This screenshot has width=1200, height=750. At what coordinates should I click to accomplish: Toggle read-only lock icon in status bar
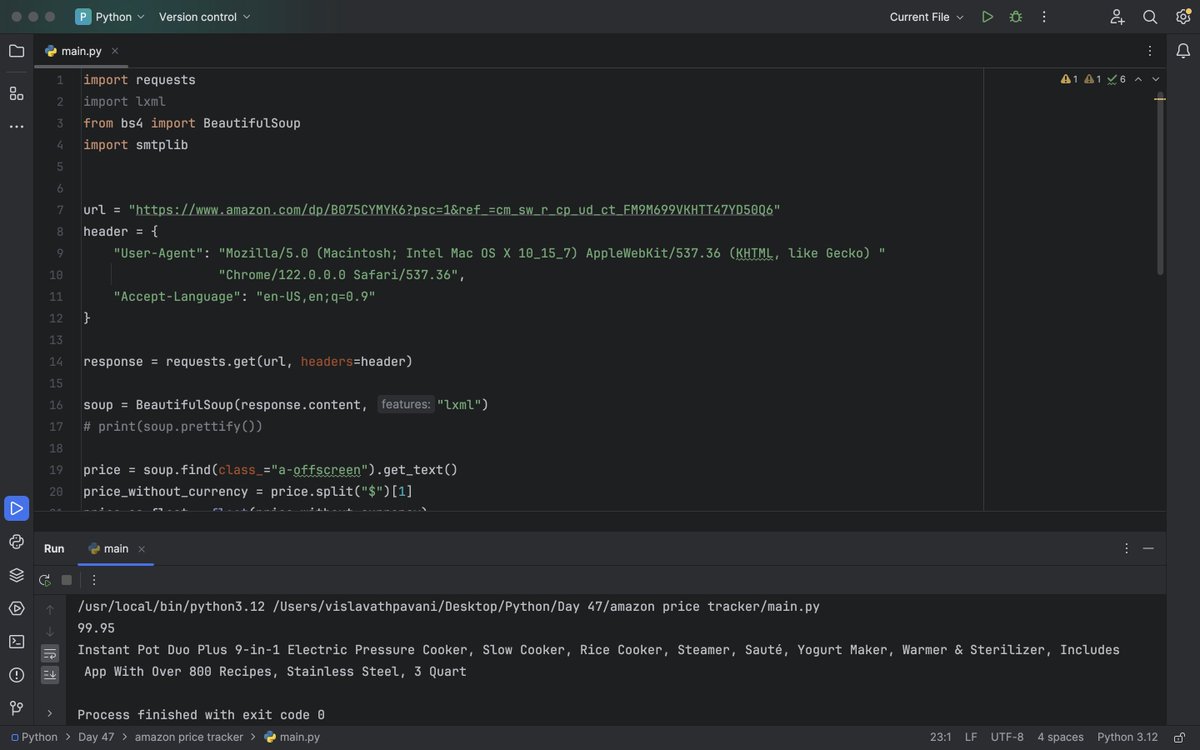click(1180, 737)
